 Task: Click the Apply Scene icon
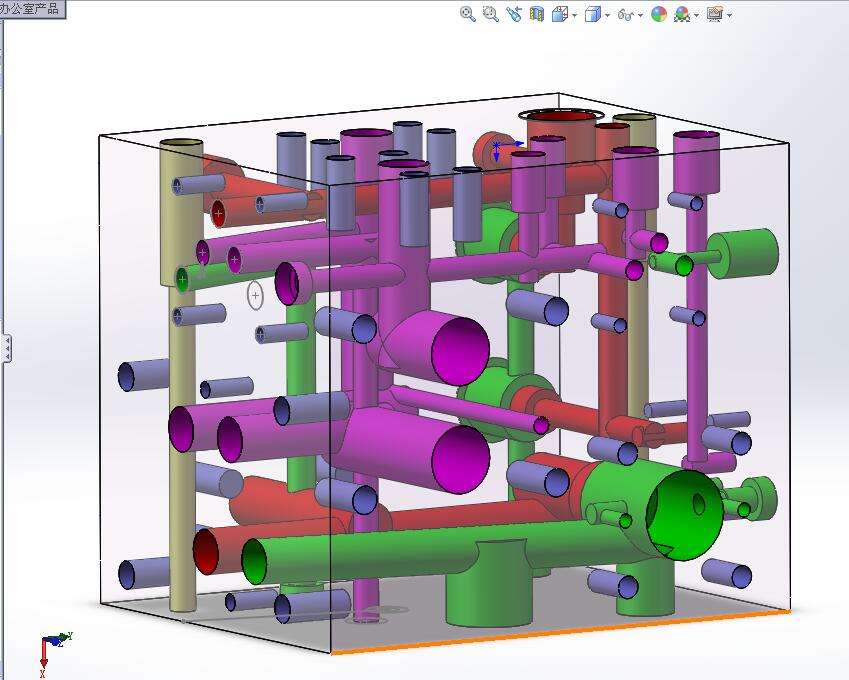click(682, 14)
